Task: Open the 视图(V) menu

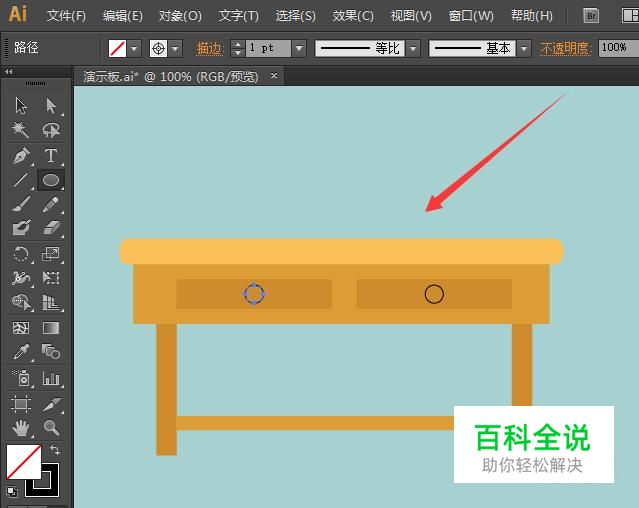Action: click(411, 16)
